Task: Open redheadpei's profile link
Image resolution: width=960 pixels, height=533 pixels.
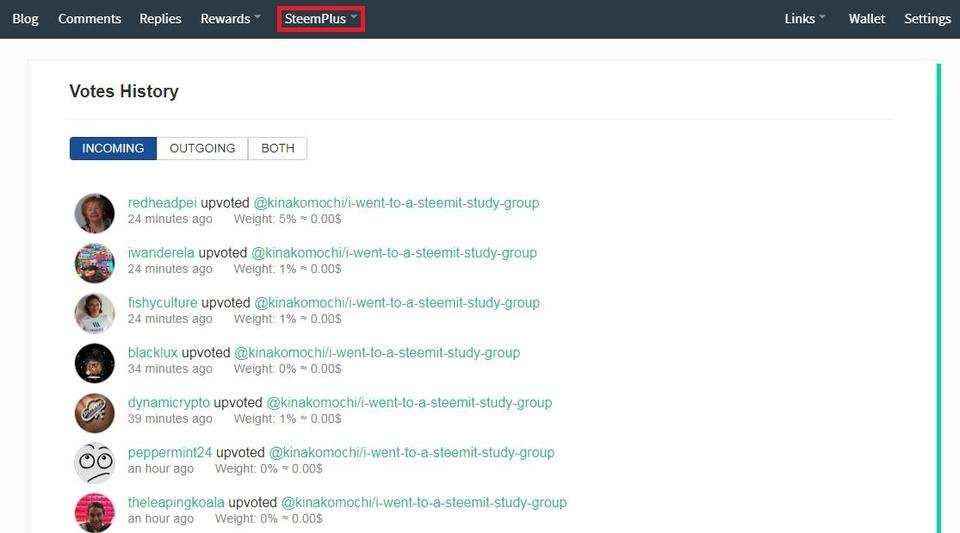Action: tap(162, 203)
